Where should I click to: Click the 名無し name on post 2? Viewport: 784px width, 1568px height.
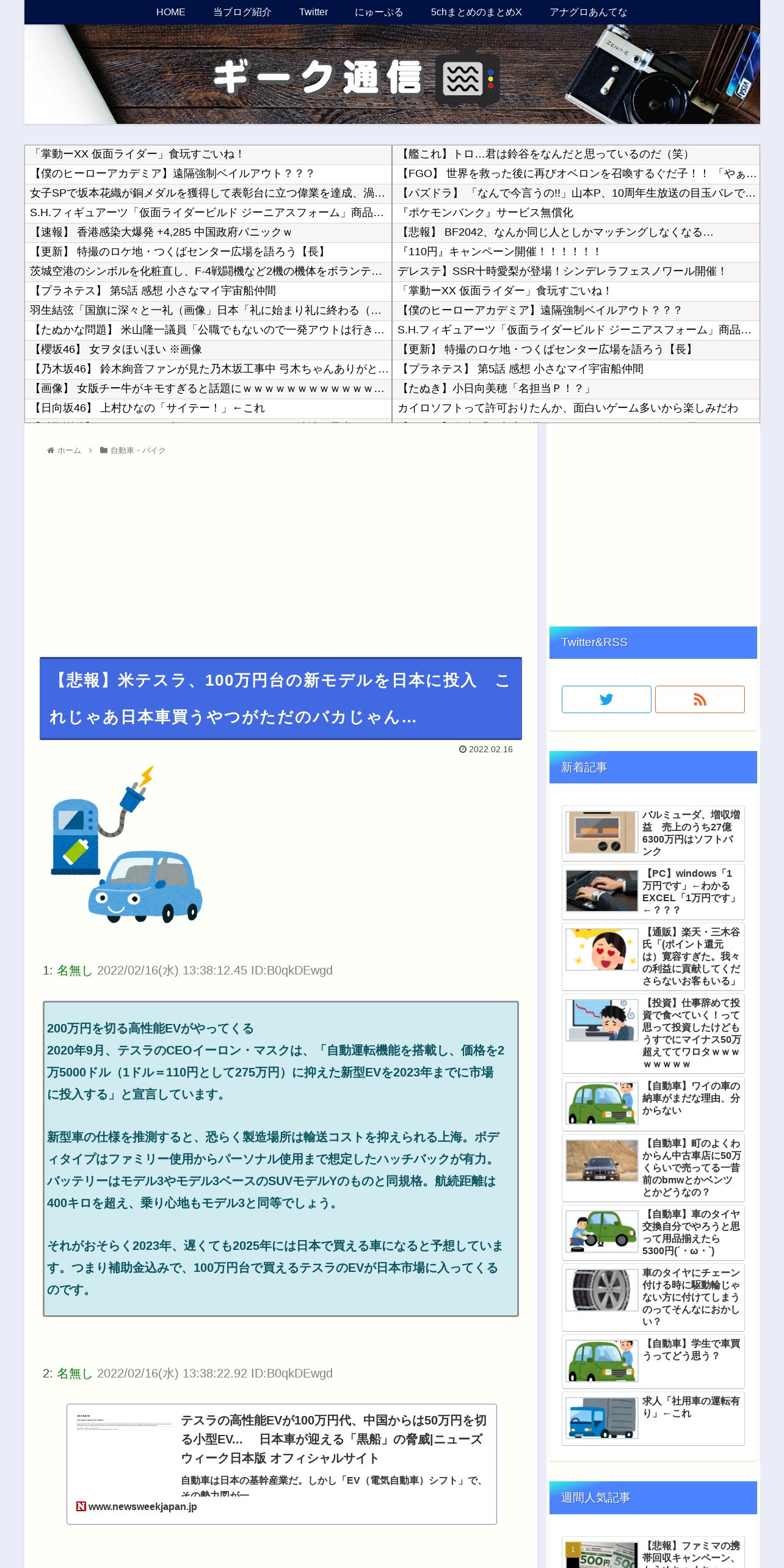(x=74, y=1373)
